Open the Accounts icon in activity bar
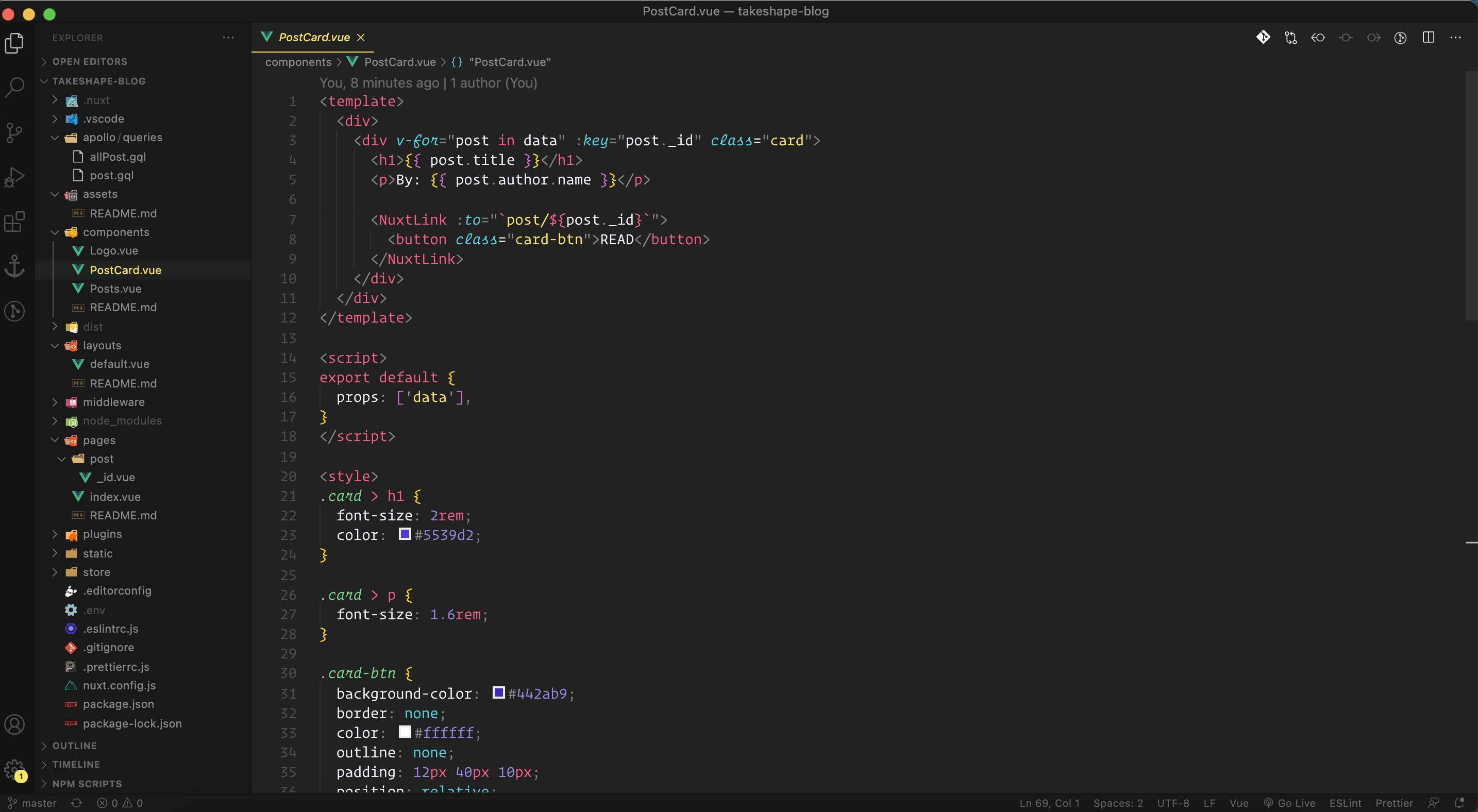The image size is (1478, 812). [14, 724]
